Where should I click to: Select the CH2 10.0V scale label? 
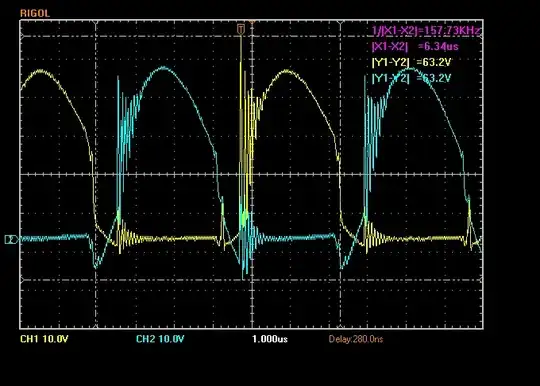point(160,339)
